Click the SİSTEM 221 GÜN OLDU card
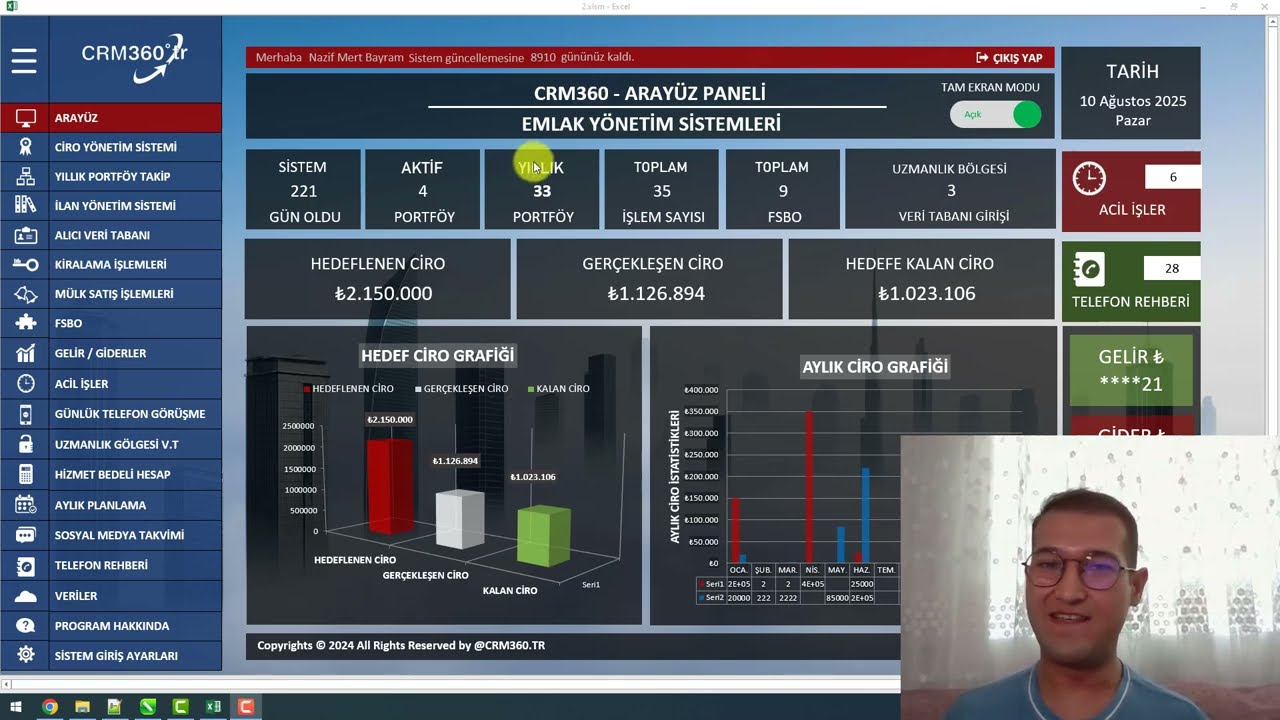Screen dimensions: 1280x720 coord(303,190)
